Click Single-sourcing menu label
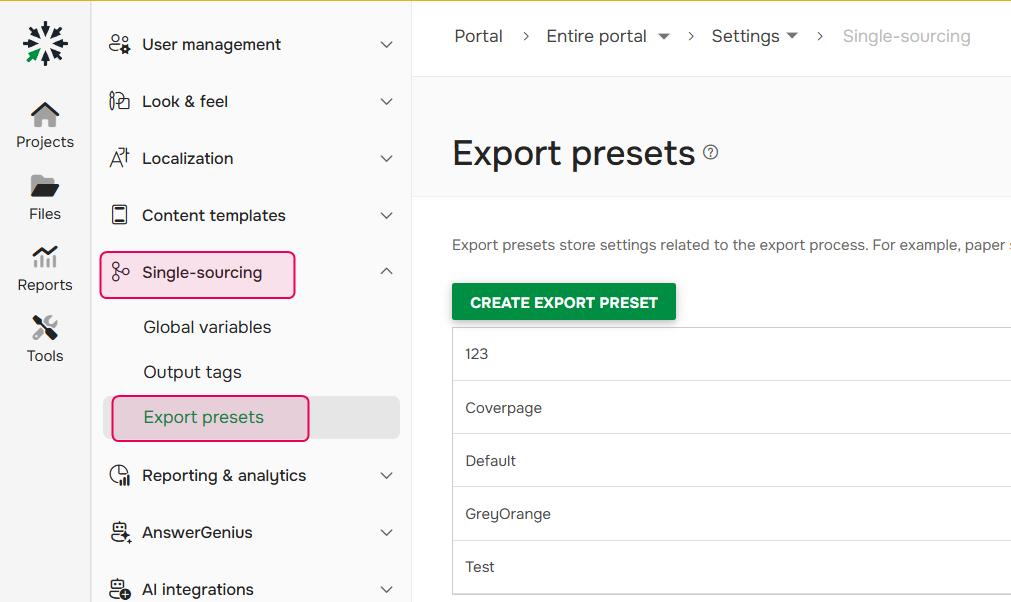The image size is (1011, 602). pos(202,273)
